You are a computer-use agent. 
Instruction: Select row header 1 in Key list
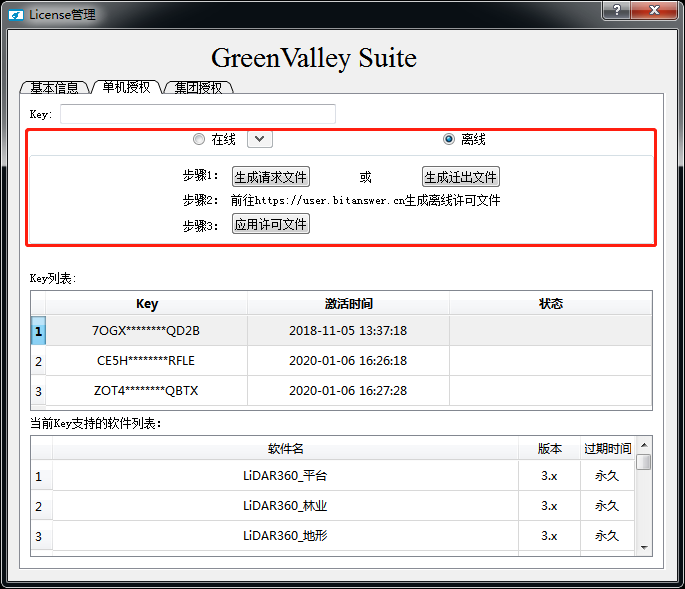click(38, 331)
